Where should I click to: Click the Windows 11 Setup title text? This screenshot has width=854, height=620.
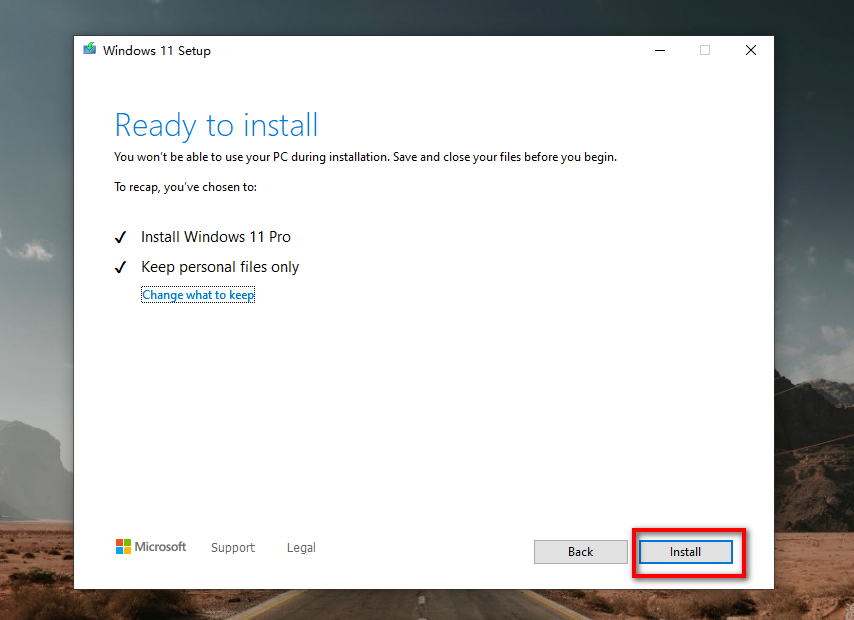click(157, 51)
